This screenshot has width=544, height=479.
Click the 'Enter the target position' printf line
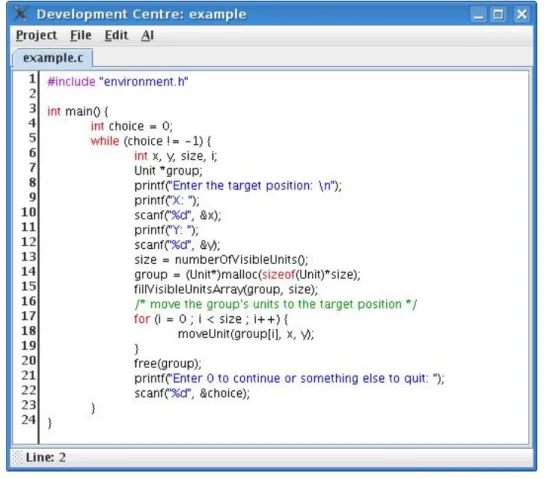[x=238, y=186]
